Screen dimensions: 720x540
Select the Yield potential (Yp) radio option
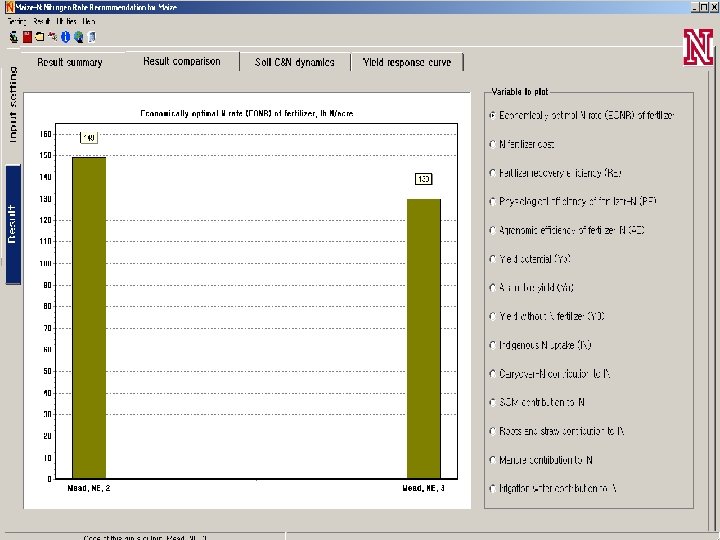(529, 259)
